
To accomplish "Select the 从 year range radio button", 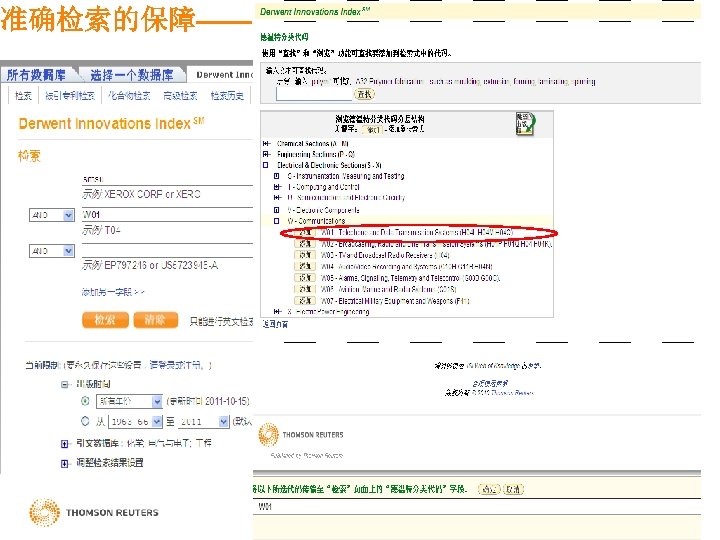I will (85, 421).
